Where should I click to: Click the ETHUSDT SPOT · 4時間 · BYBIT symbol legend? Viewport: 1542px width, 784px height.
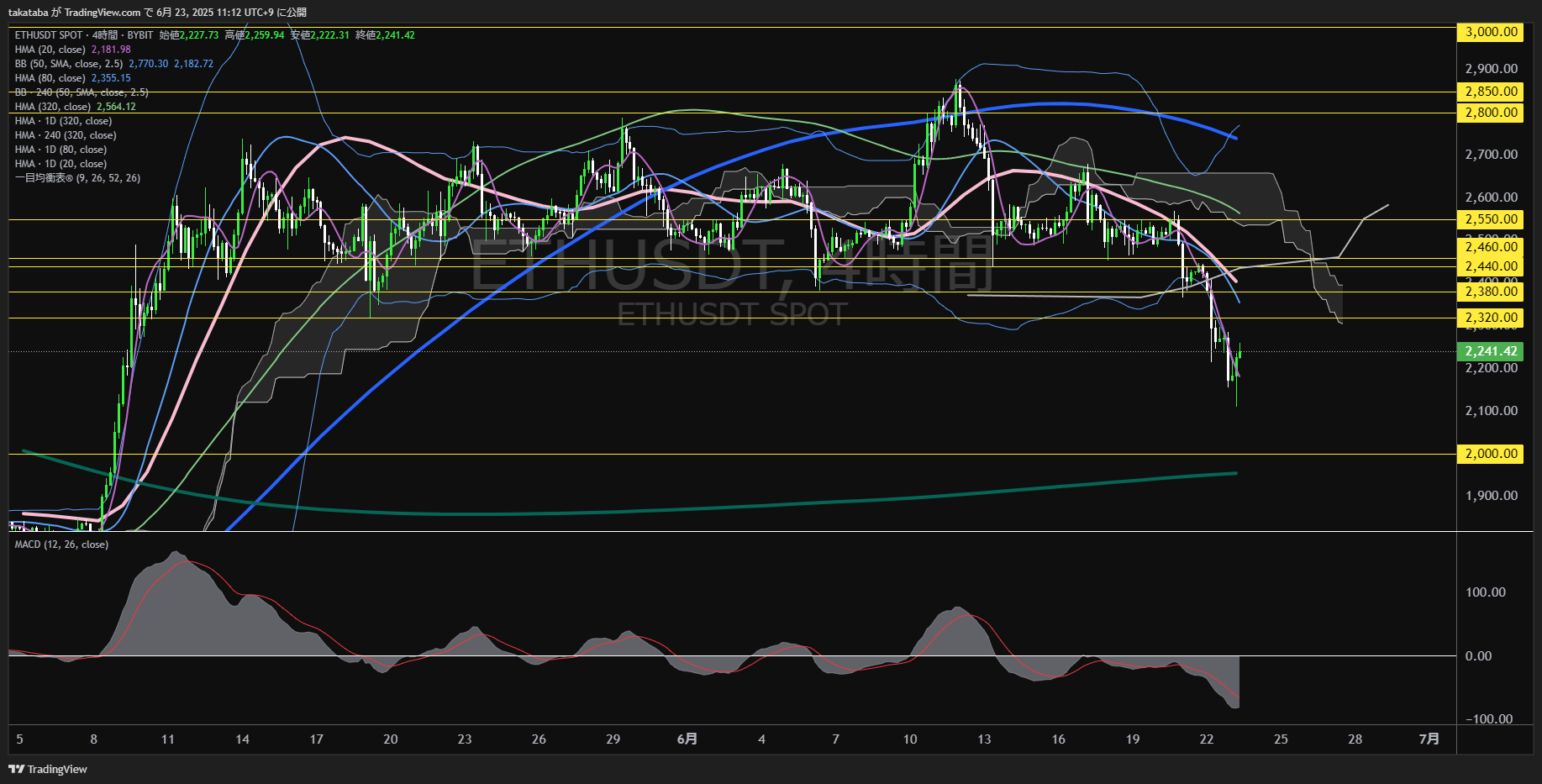point(84,35)
